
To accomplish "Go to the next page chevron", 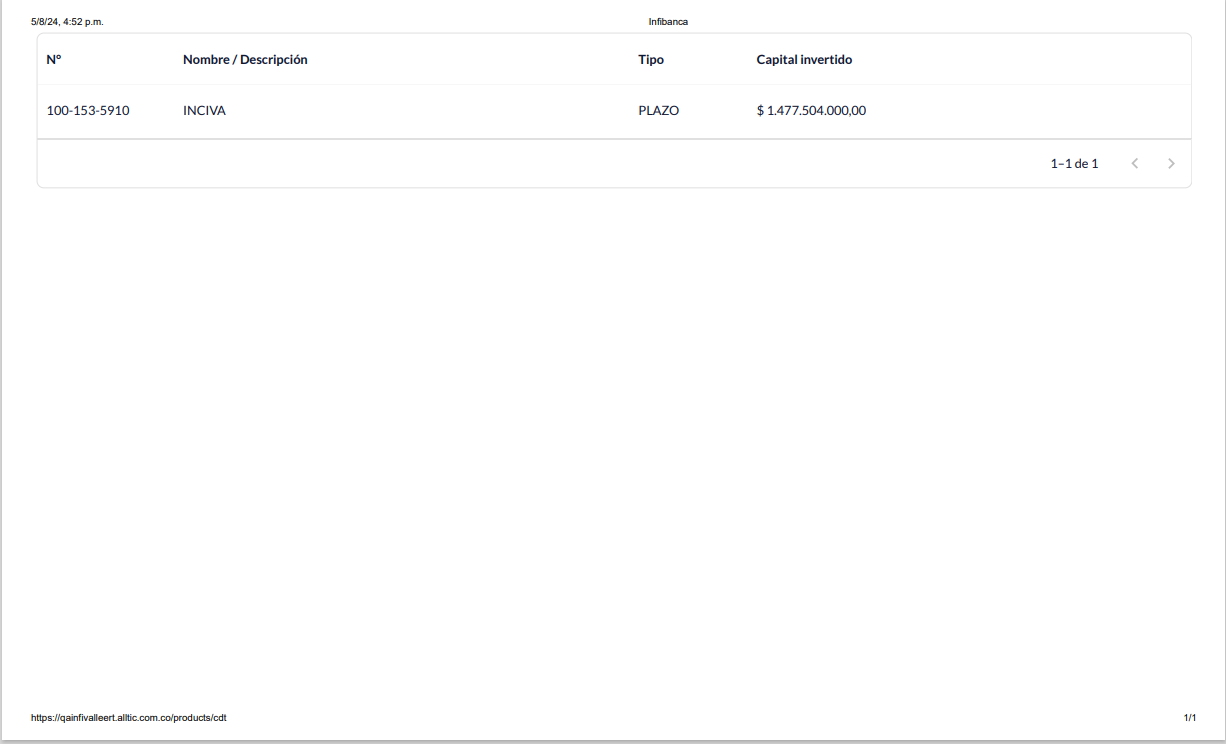I will coord(1171,163).
